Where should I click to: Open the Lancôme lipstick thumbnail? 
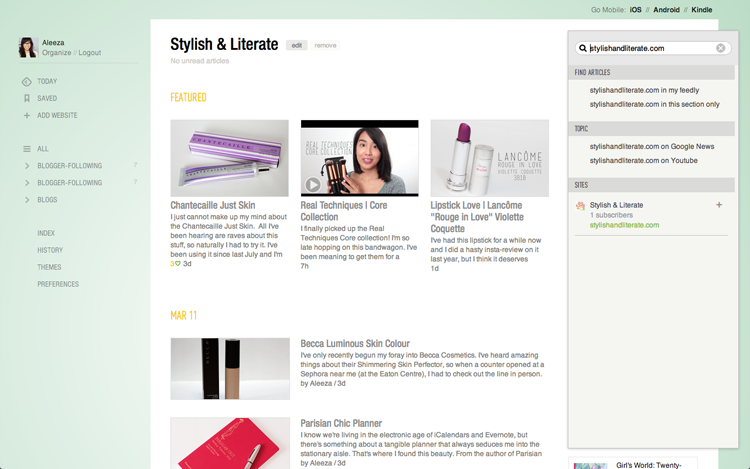coord(490,158)
